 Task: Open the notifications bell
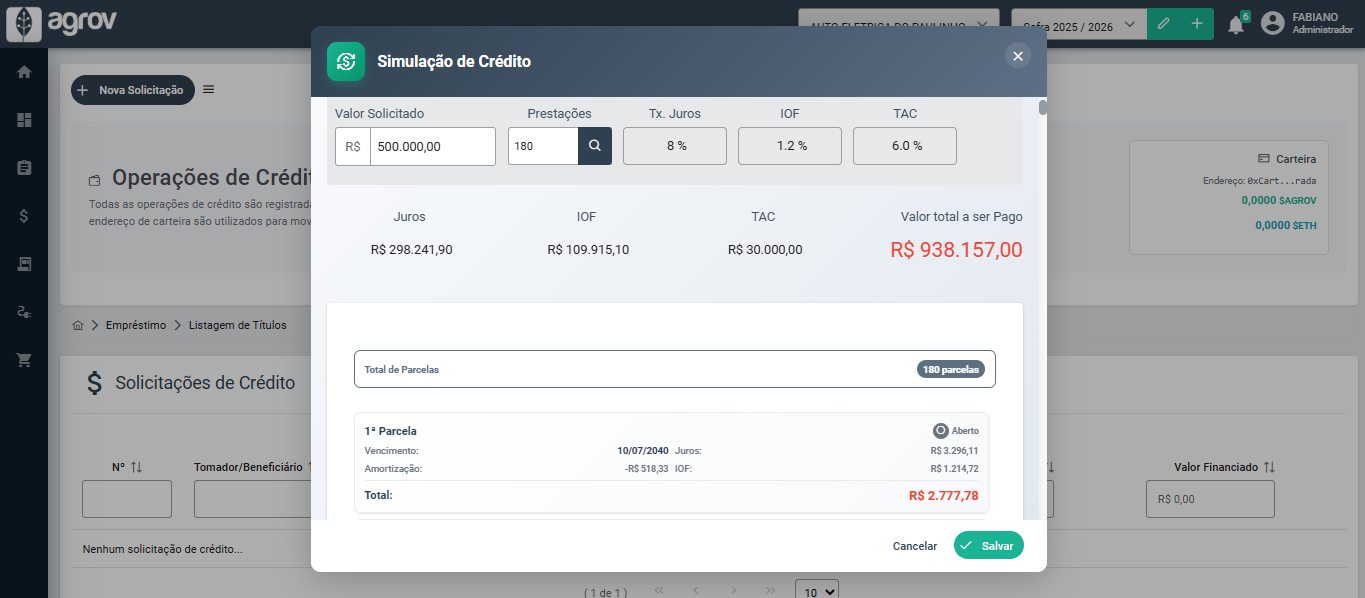coord(1236,24)
